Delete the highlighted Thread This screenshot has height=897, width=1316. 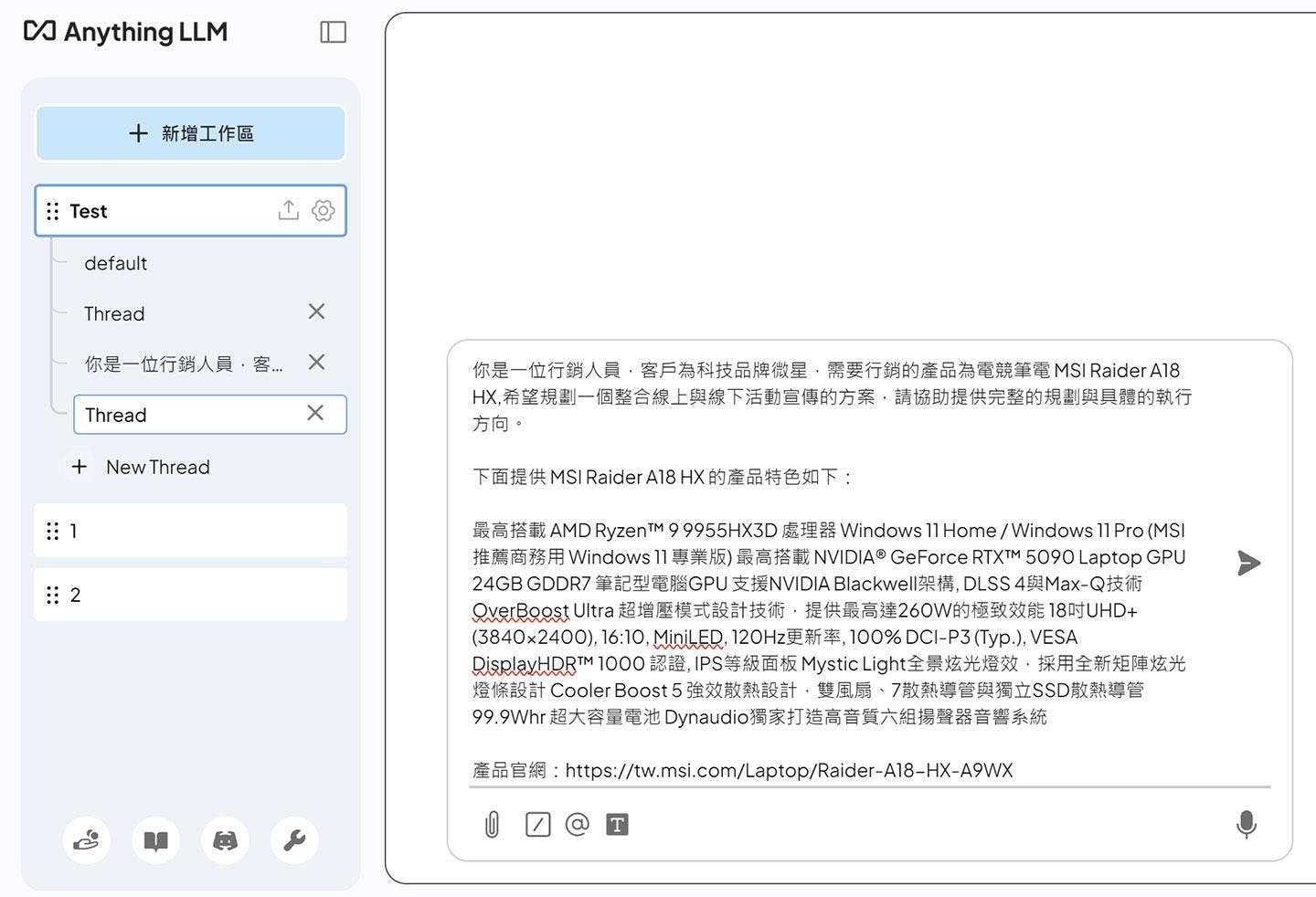[315, 413]
